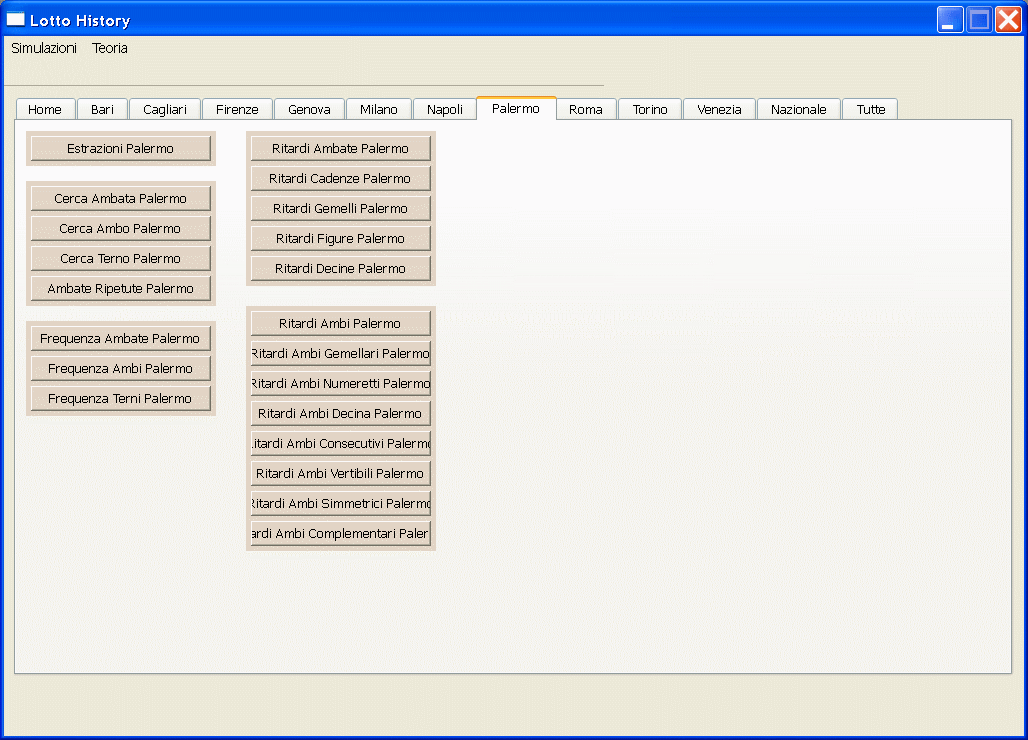
Task: Click Cerca Terno Palermo
Action: pyautogui.click(x=121, y=259)
